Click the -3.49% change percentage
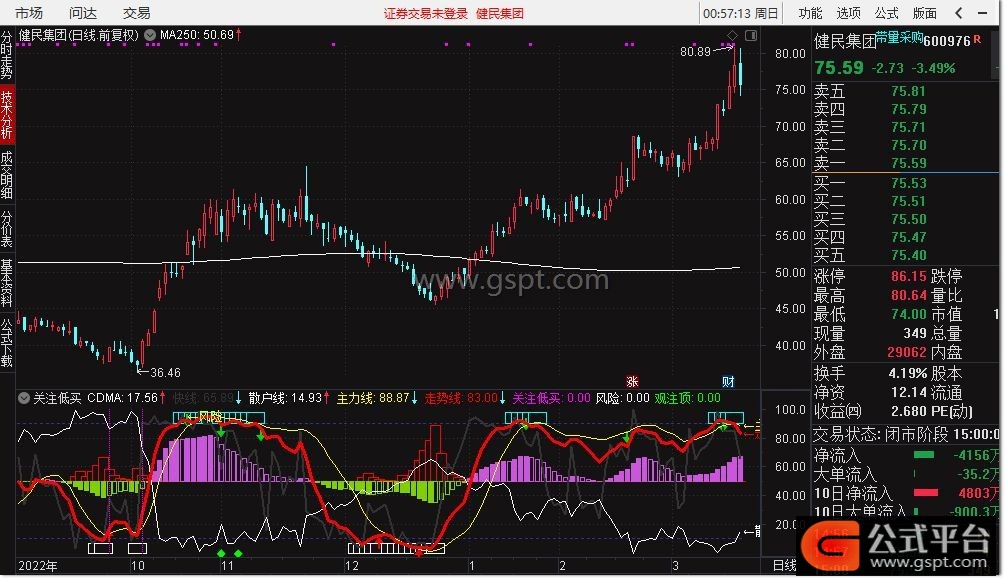 (934, 68)
